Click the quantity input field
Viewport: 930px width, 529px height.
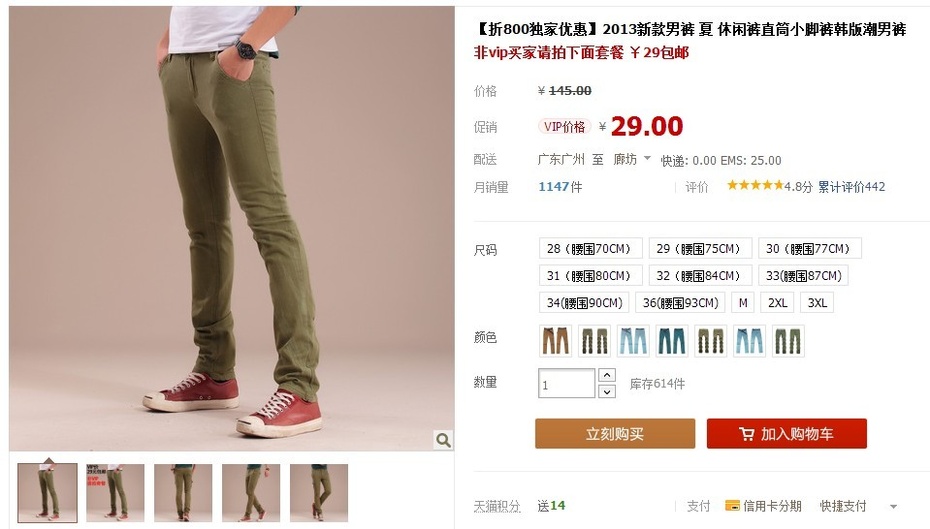click(566, 383)
